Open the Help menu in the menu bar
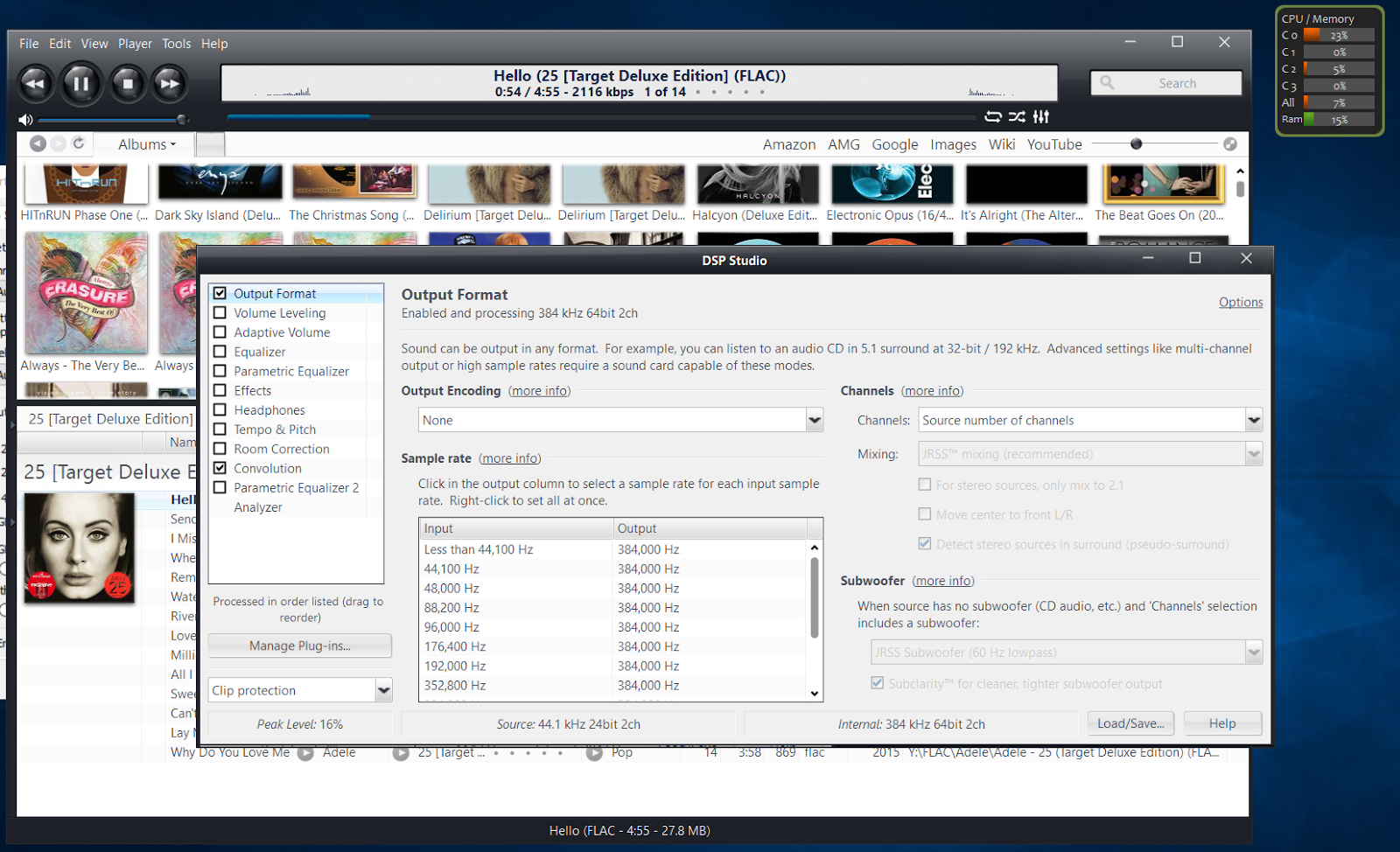The image size is (1400, 852). [x=214, y=44]
